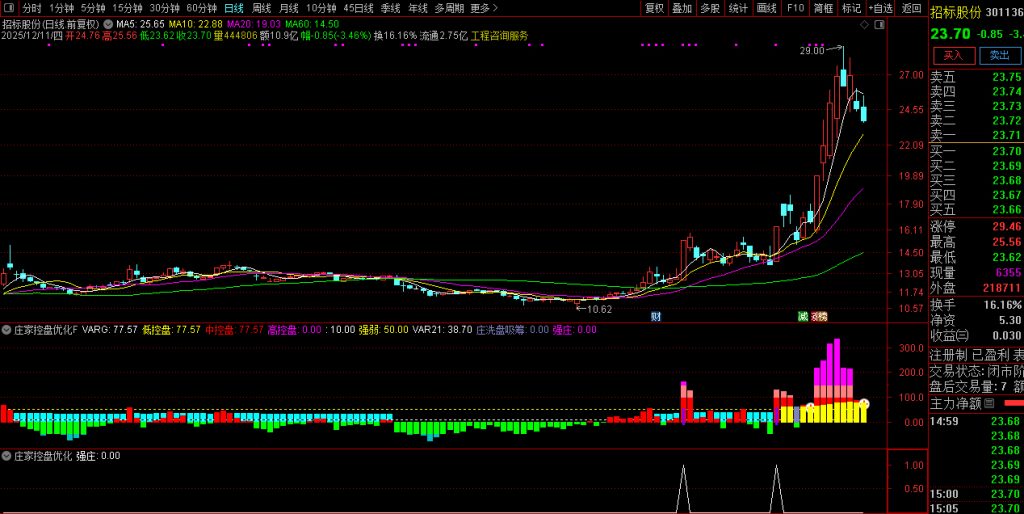Click the 叠加 overlay button

tap(682, 8)
